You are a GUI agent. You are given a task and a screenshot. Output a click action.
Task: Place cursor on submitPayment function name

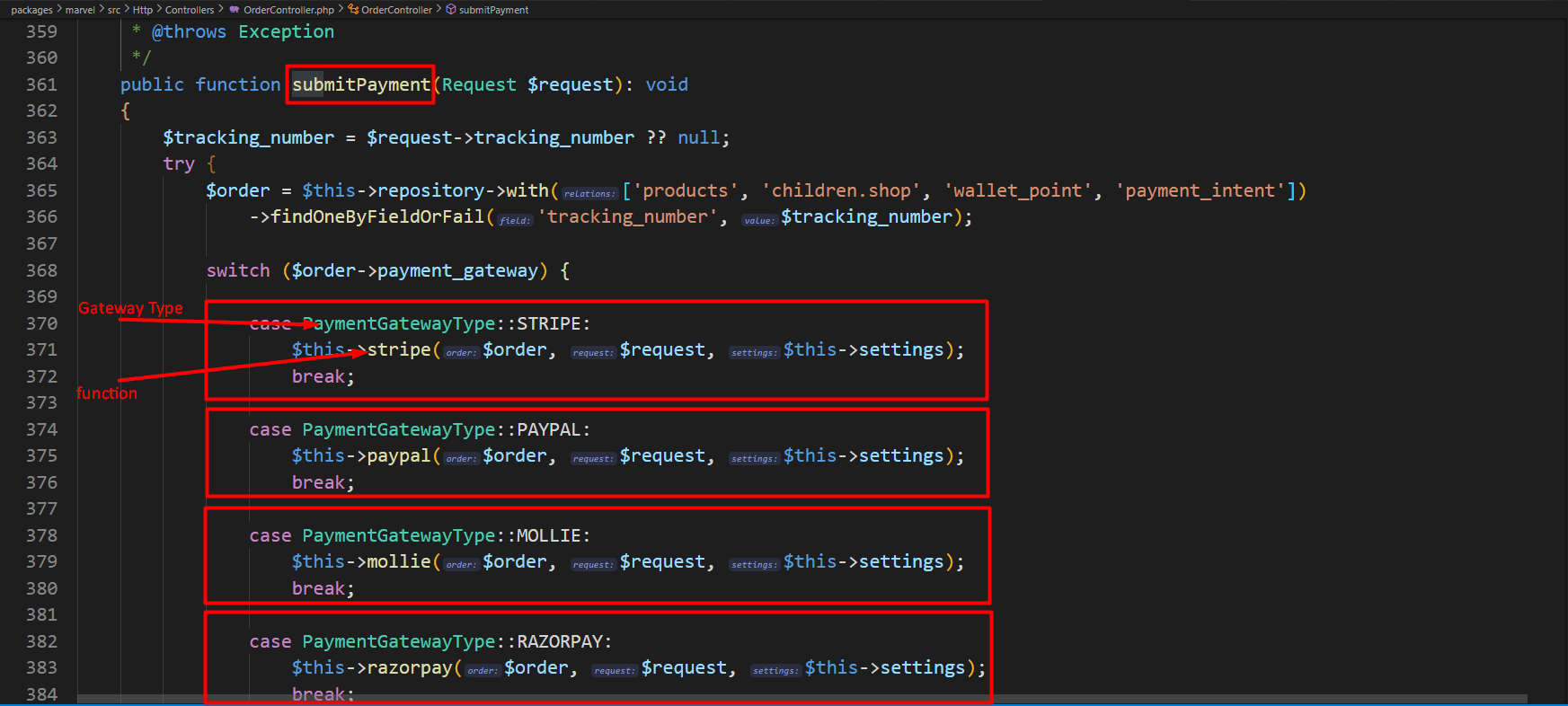click(361, 84)
